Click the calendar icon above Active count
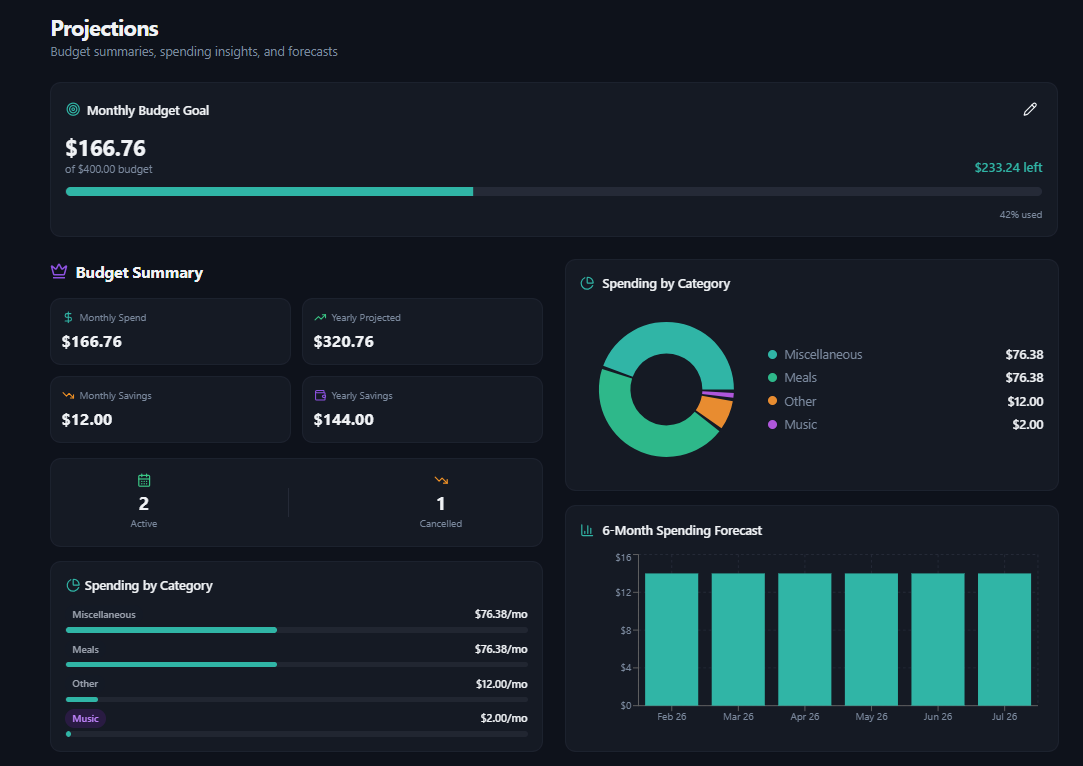Image resolution: width=1083 pixels, height=766 pixels. 144,480
